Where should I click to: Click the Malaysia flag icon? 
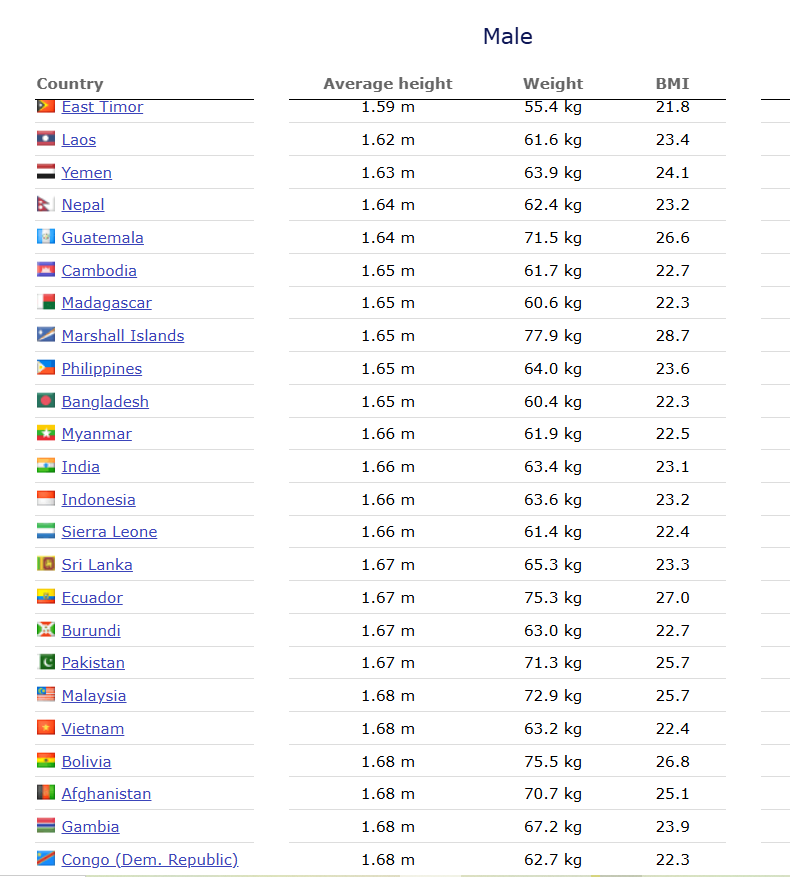point(46,695)
